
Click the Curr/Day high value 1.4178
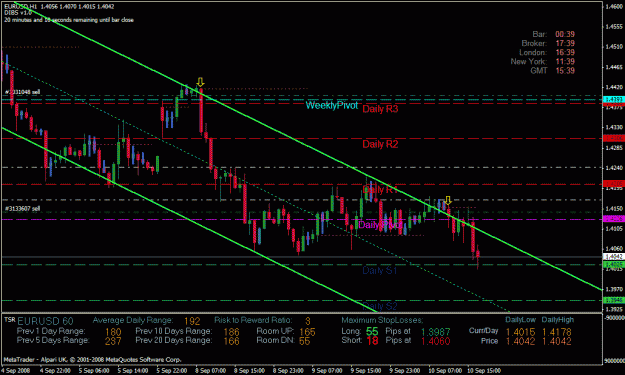coord(557,332)
